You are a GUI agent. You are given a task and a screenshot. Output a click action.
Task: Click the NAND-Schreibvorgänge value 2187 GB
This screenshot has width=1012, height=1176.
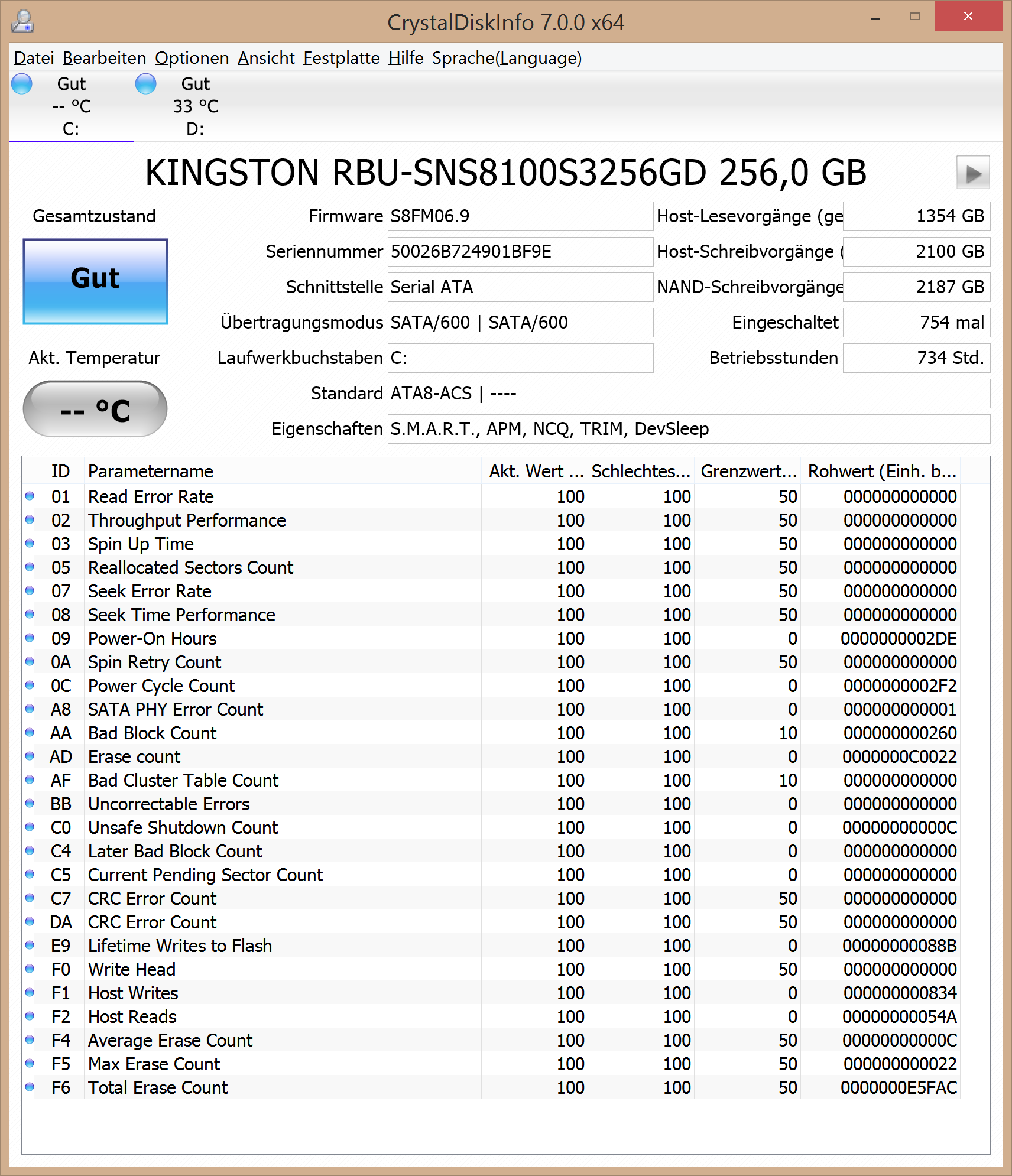tap(916, 287)
